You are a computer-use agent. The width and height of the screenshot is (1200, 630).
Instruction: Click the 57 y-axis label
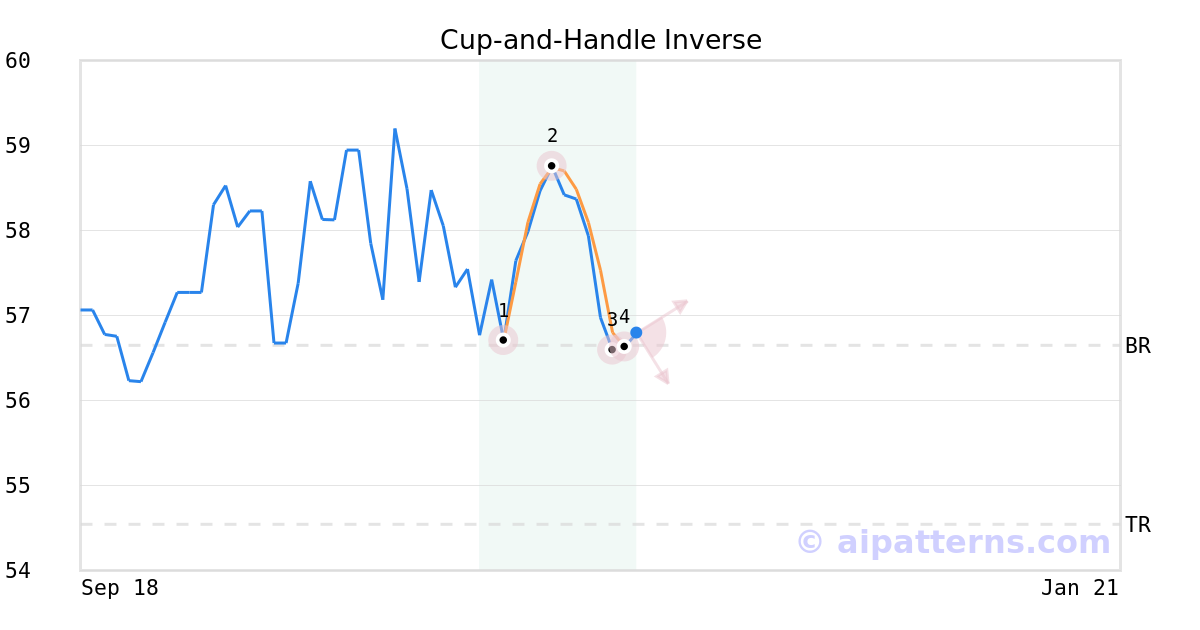(18, 316)
